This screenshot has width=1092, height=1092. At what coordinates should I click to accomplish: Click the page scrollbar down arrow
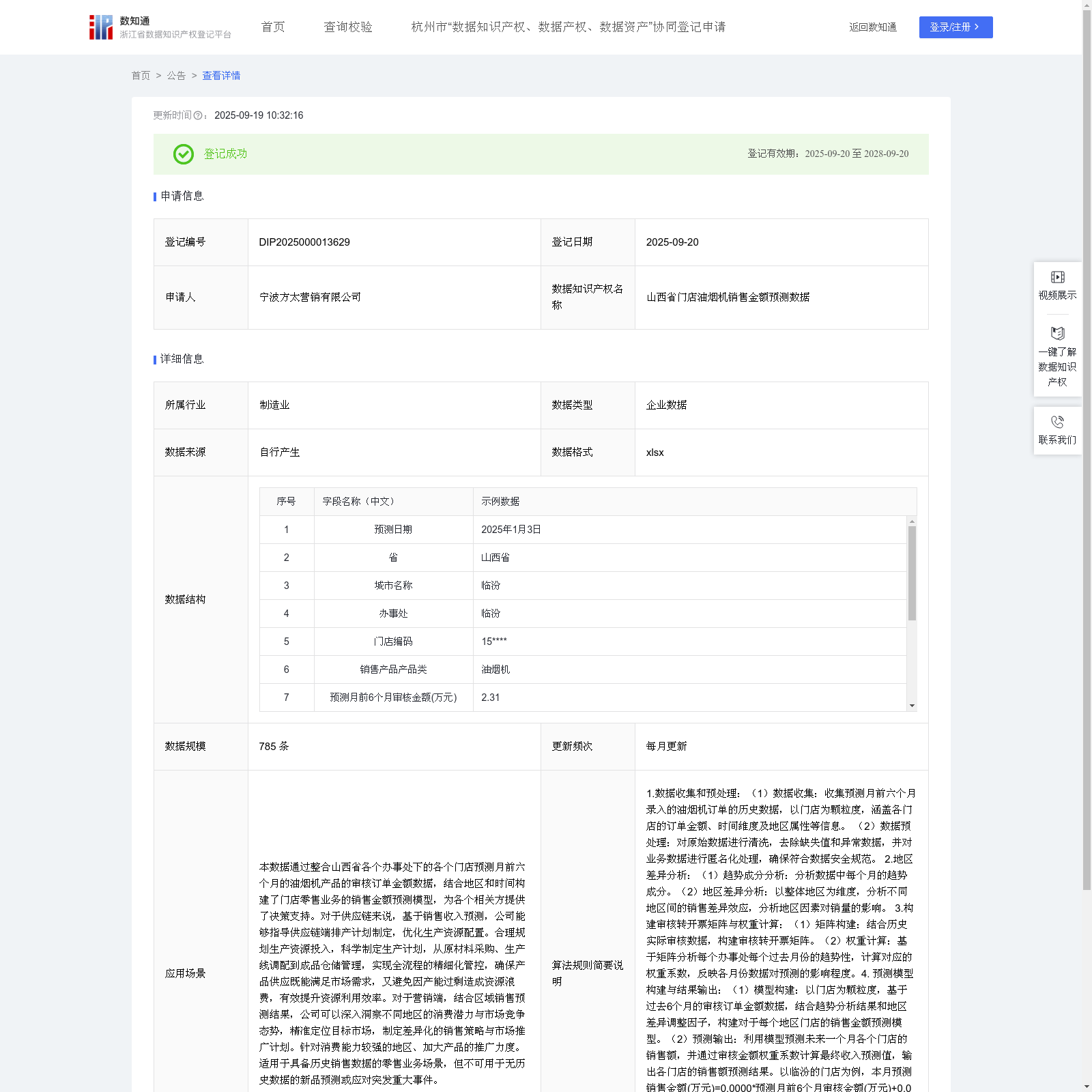pos(1087,1087)
